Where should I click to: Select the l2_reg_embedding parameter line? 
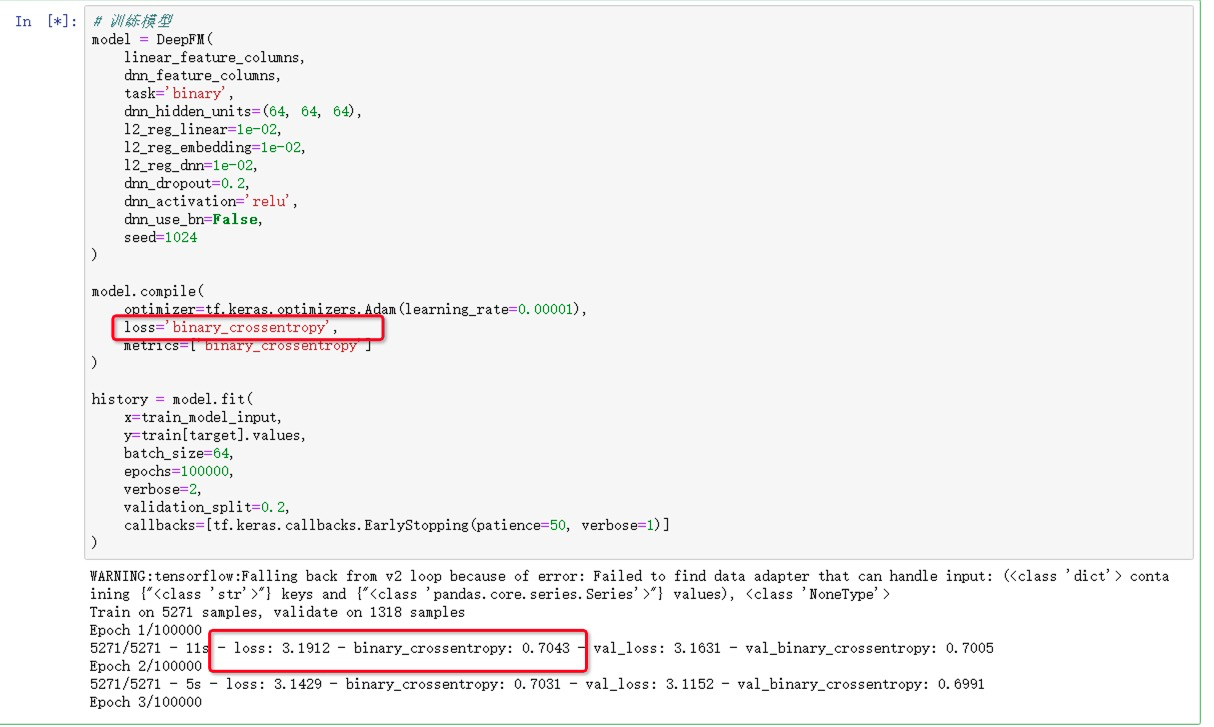211,147
